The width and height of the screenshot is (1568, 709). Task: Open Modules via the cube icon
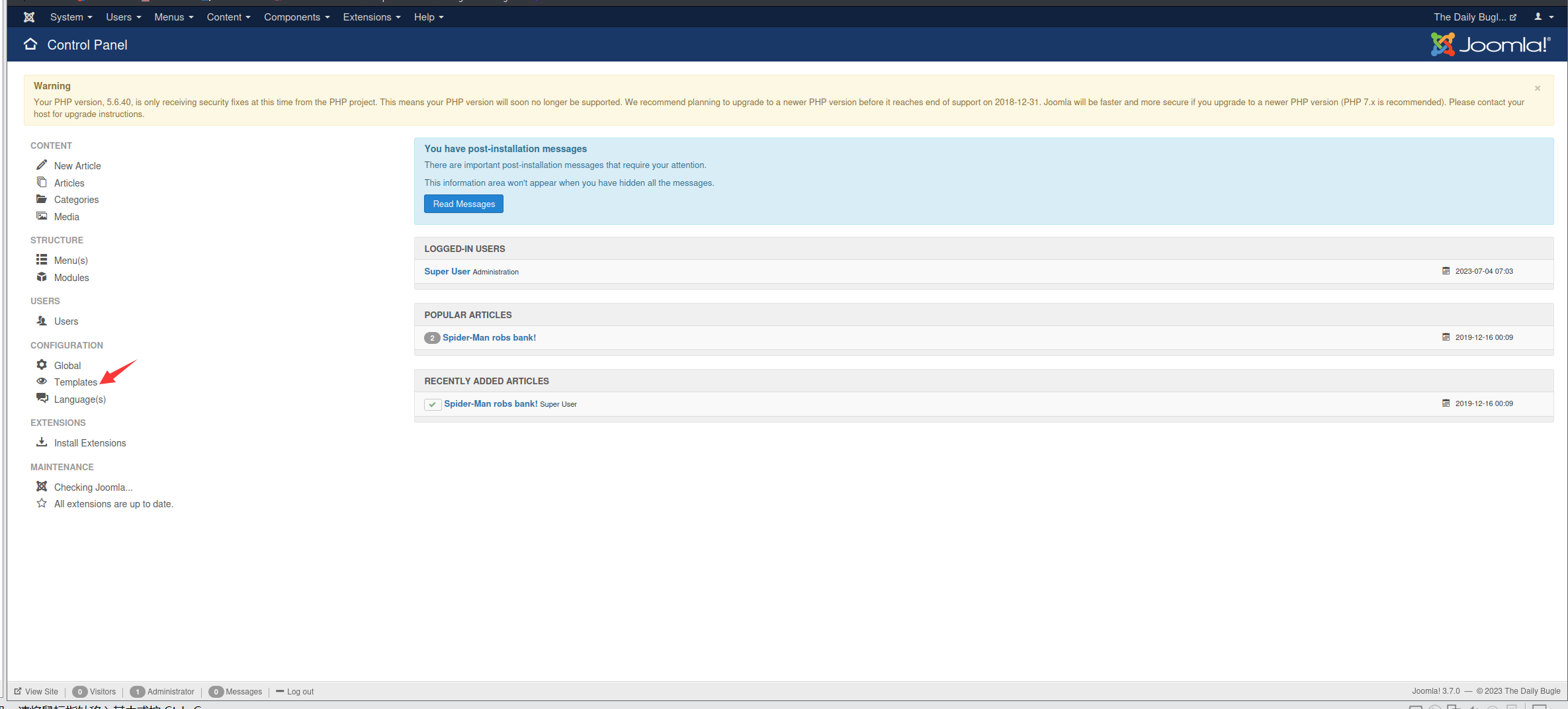tap(42, 277)
